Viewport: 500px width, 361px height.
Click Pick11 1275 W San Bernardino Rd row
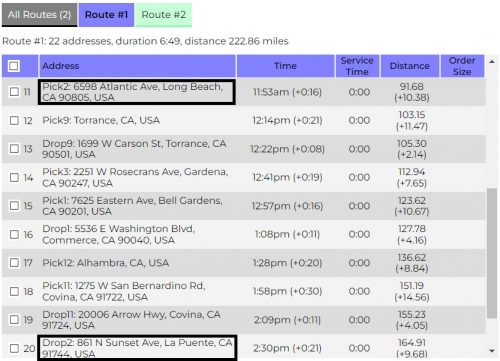[243, 291]
